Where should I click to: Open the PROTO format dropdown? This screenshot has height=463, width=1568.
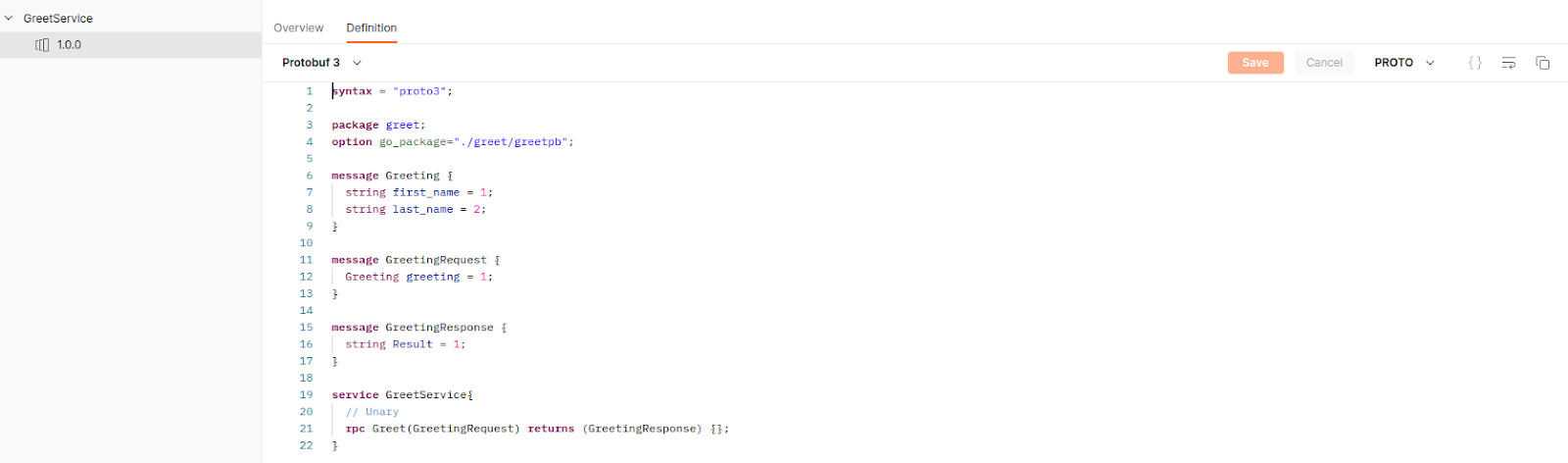pyautogui.click(x=1403, y=63)
